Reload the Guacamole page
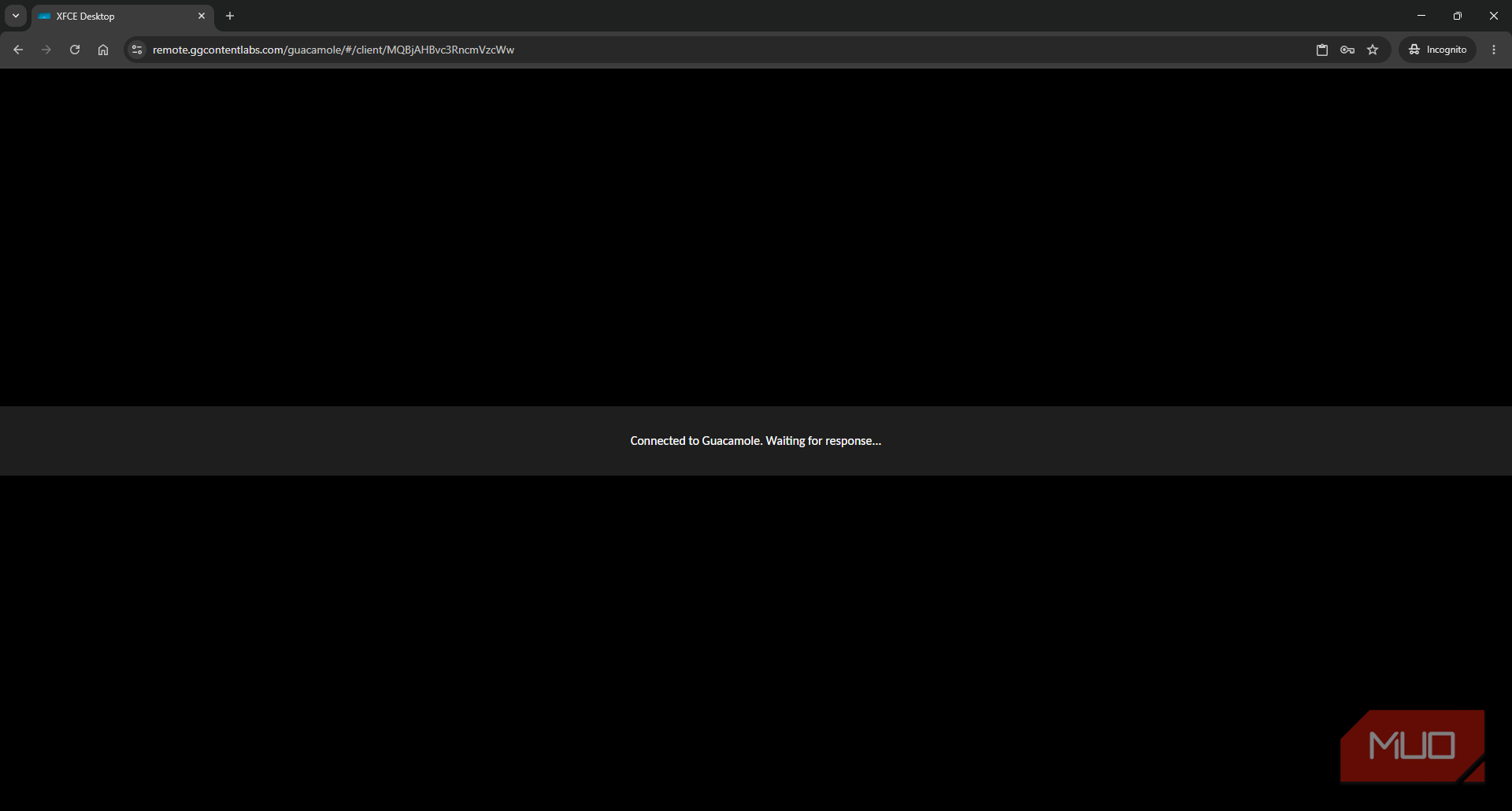 click(x=75, y=50)
